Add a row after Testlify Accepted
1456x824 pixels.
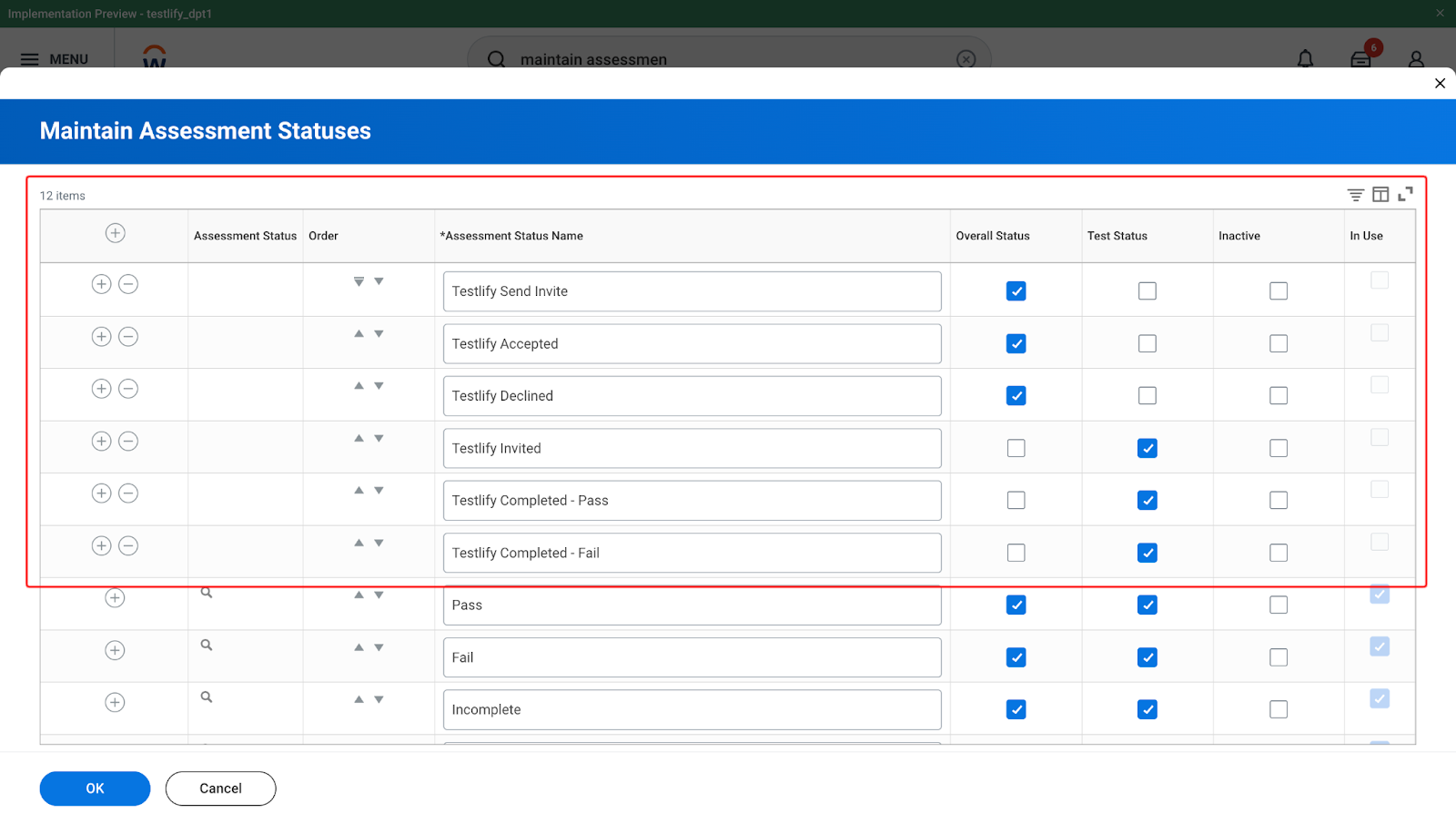coord(101,337)
